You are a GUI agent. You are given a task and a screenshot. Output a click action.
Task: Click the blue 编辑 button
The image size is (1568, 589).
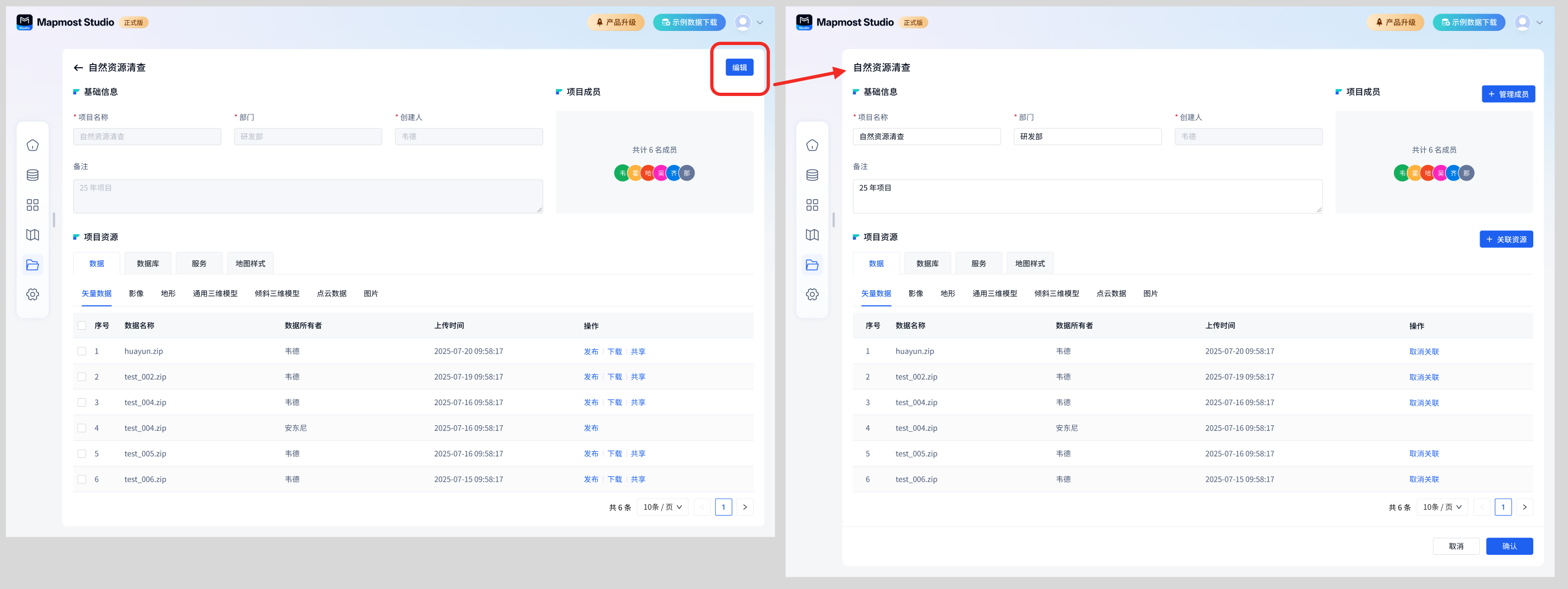(x=739, y=68)
